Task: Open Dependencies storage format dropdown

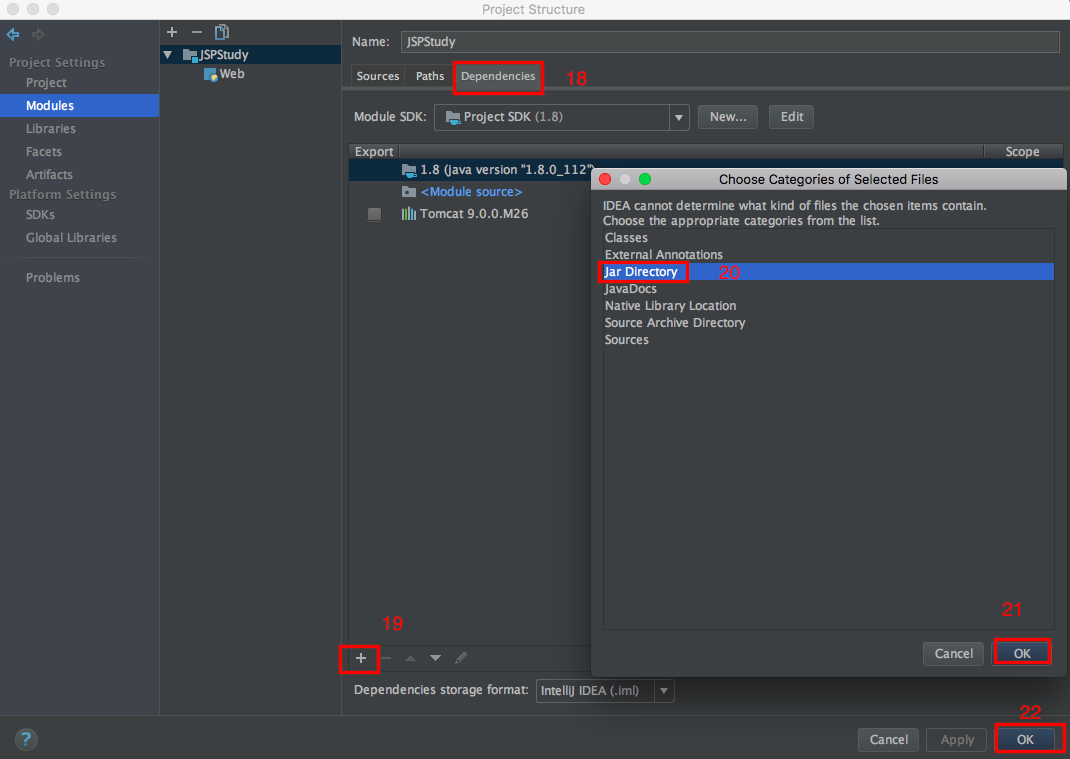Action: click(x=664, y=691)
